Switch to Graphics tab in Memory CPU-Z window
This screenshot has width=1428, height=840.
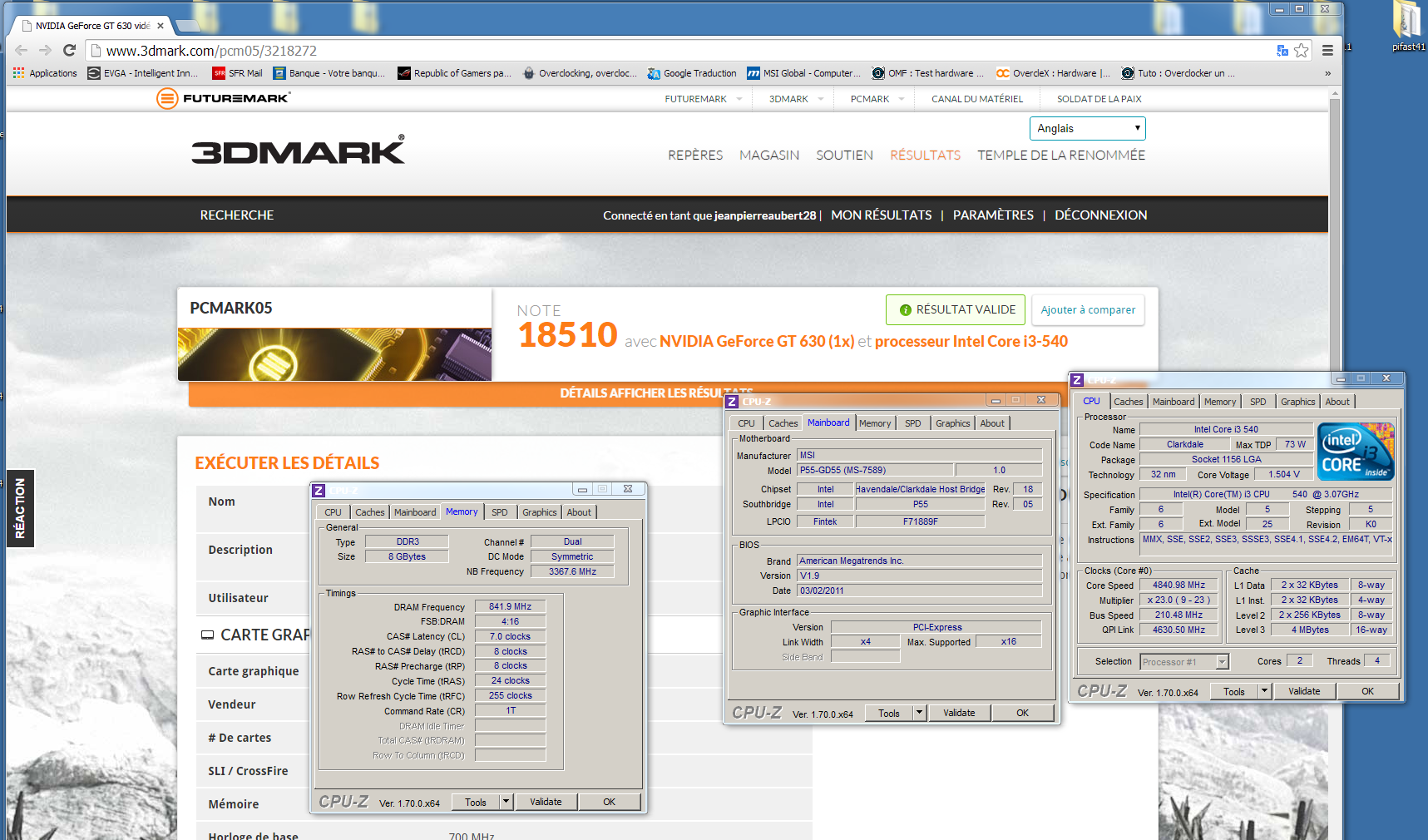tap(540, 512)
